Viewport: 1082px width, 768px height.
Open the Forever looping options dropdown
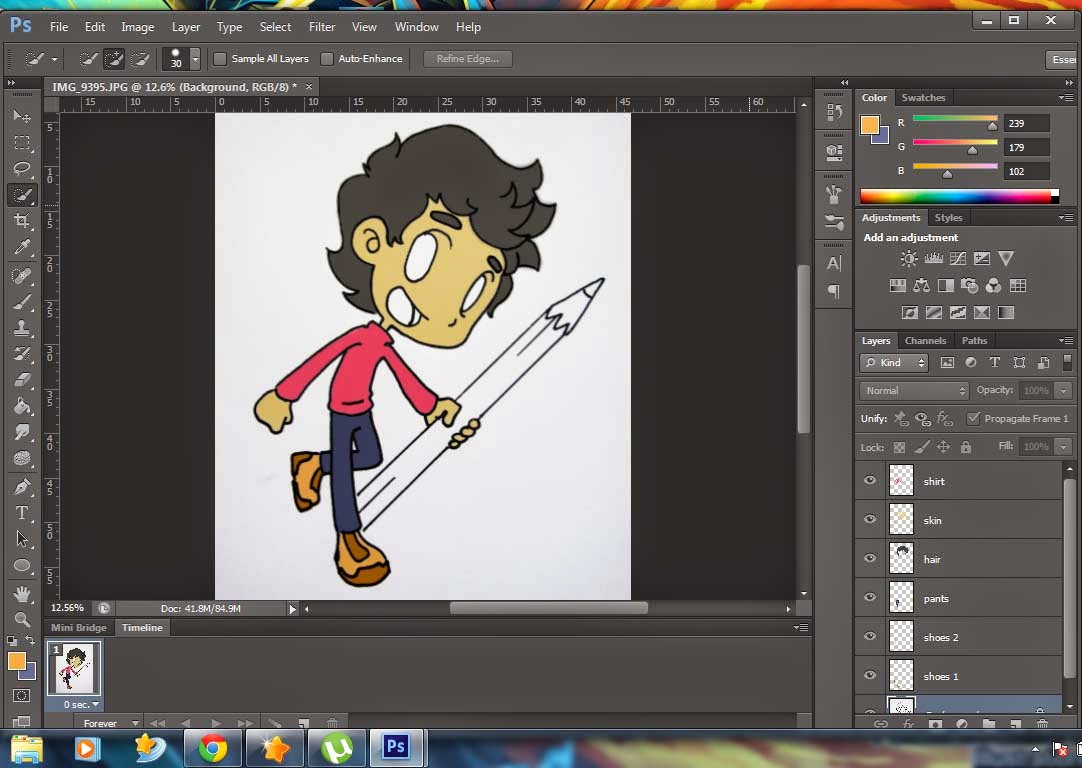(110, 723)
